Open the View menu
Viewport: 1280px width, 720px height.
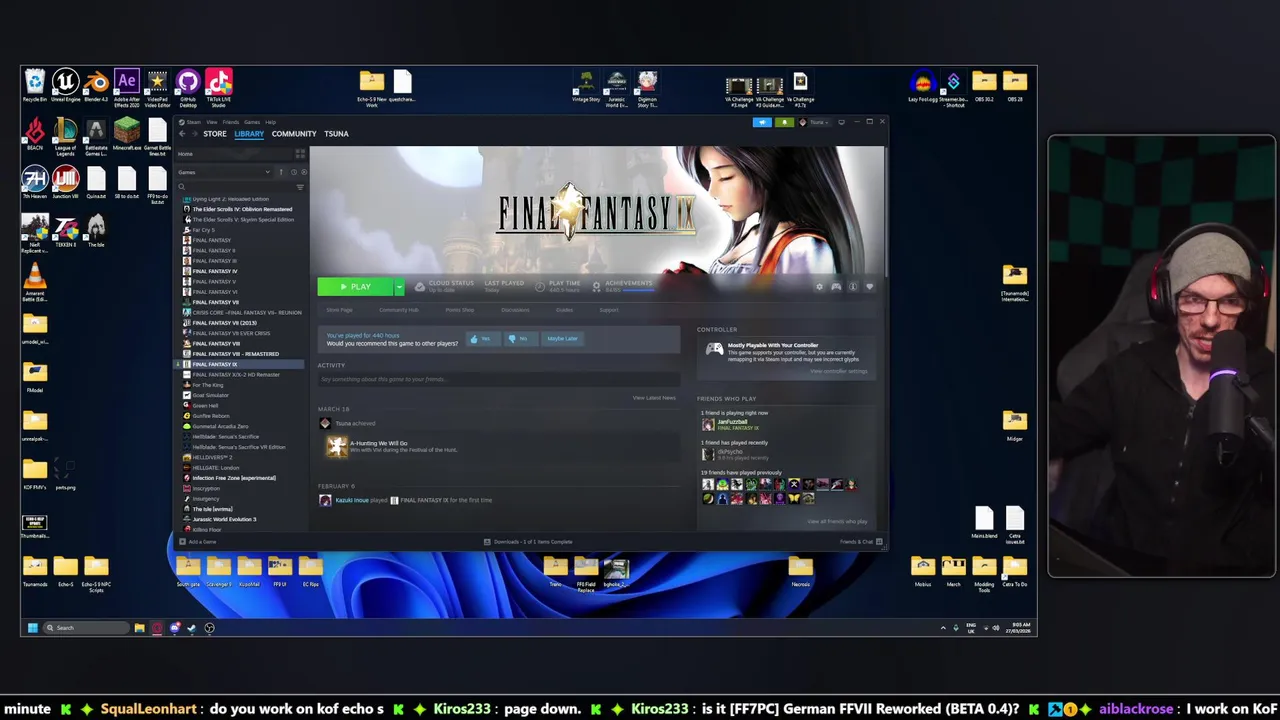click(212, 122)
